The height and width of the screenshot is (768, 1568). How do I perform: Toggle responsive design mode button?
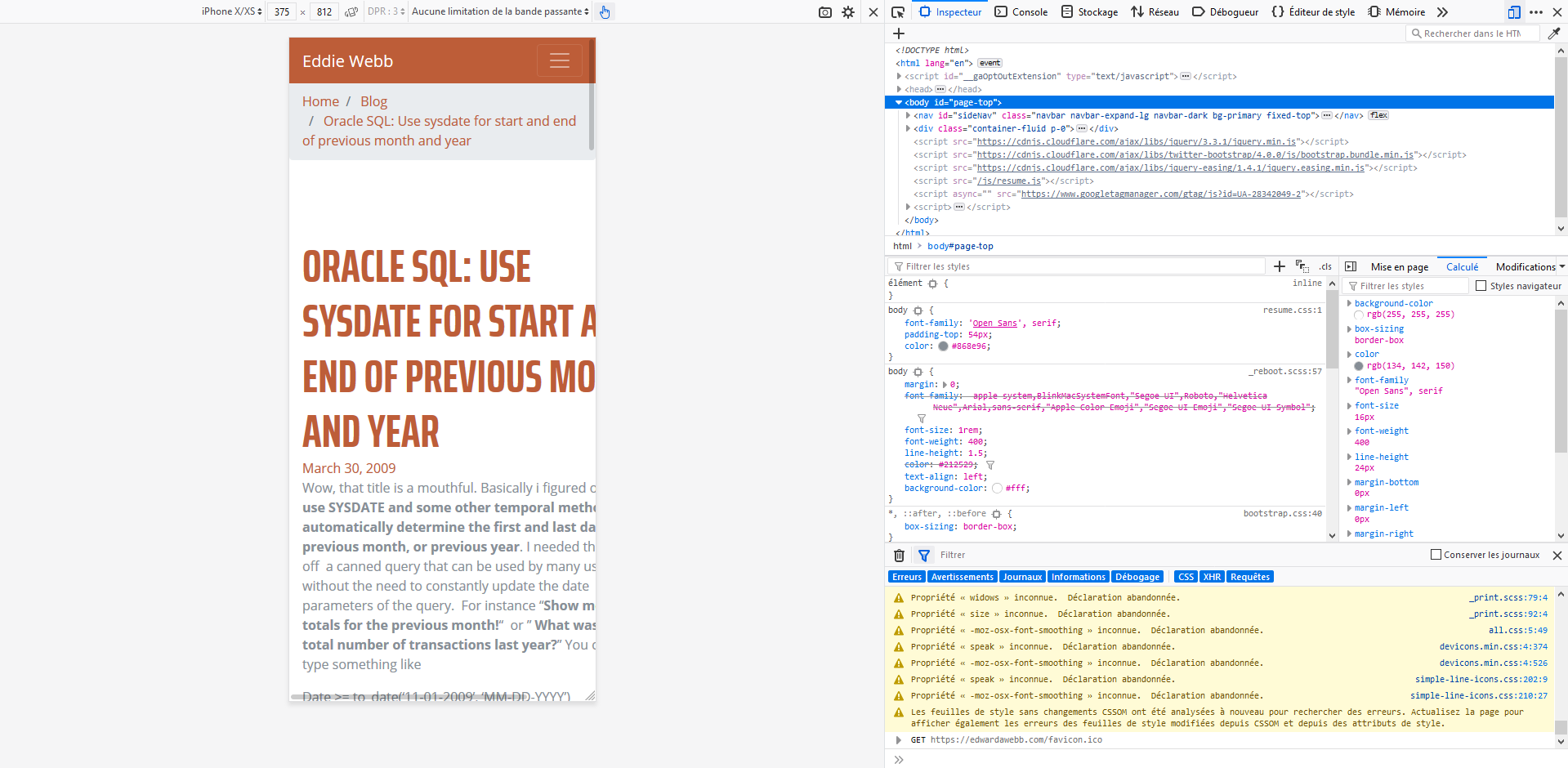pos(1514,12)
